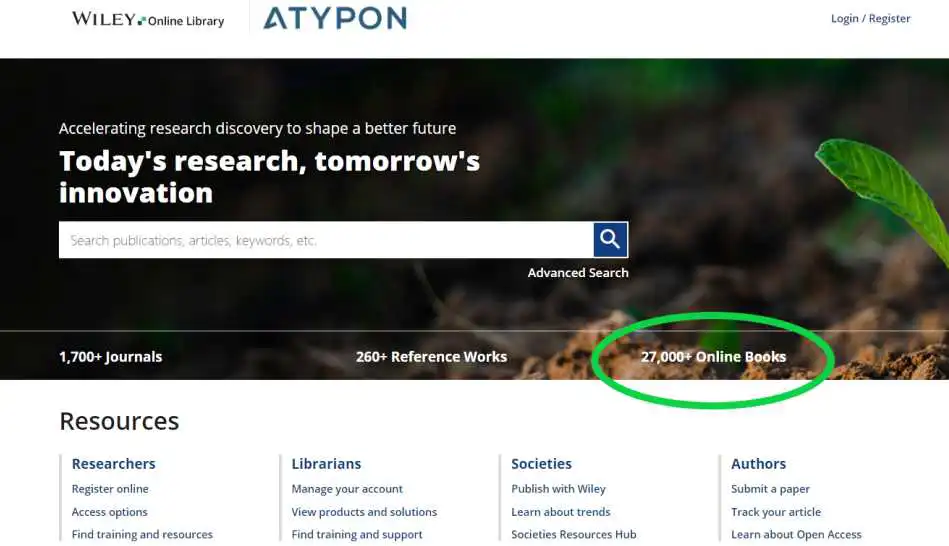Click the magnifying glass search icon

610,240
